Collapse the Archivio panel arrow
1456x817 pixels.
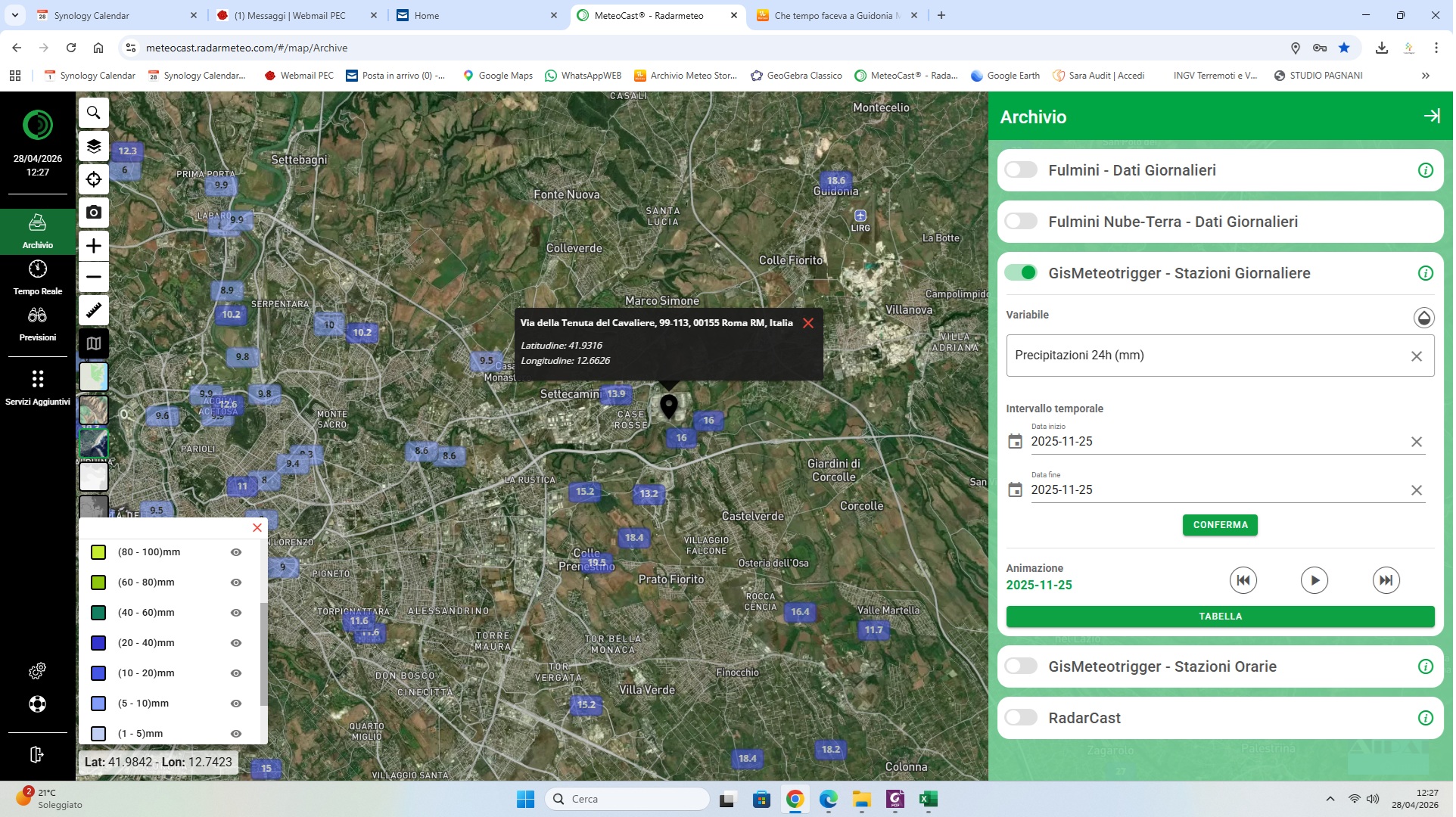(x=1432, y=116)
